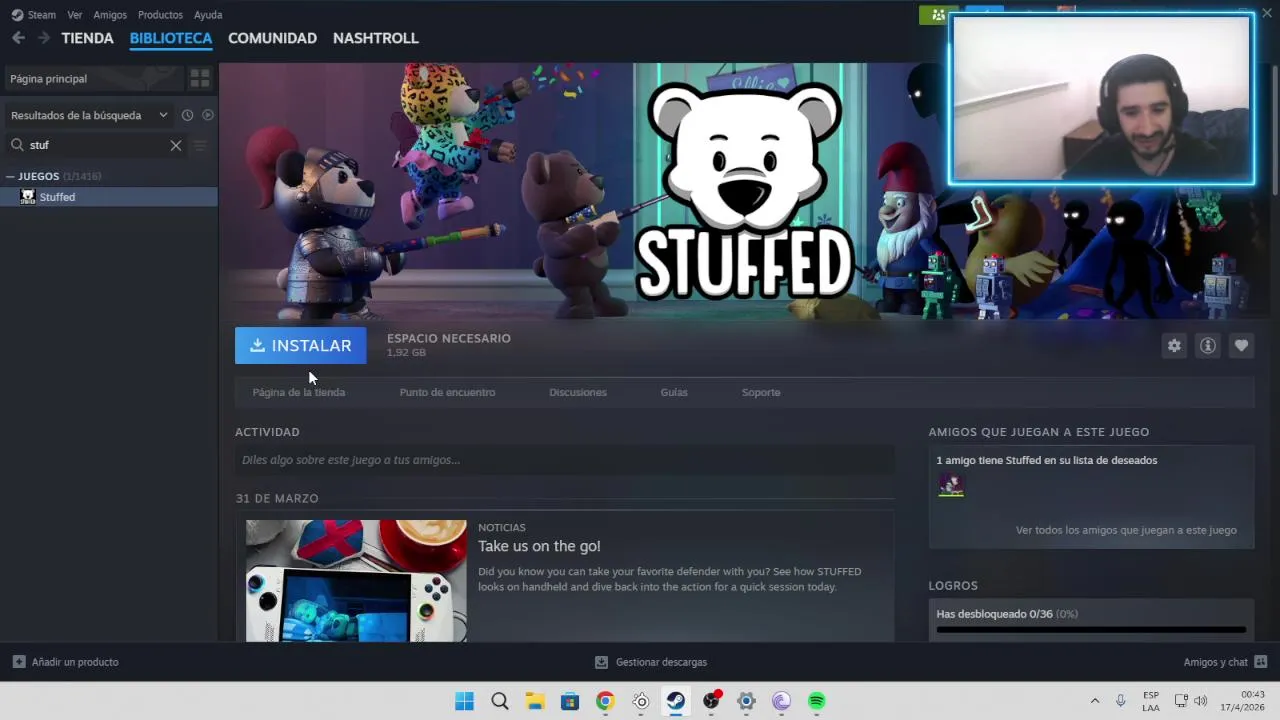Open the Steam menu
The image size is (1280, 720).
click(42, 15)
